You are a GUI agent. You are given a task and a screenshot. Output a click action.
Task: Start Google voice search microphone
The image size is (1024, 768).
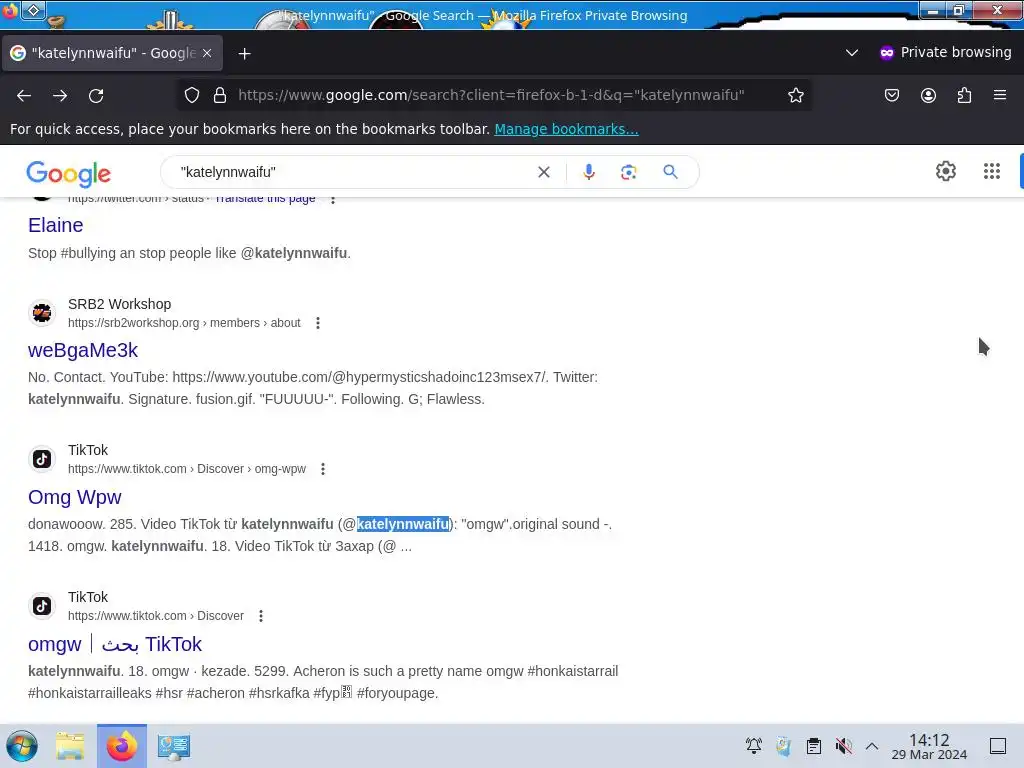(x=588, y=172)
